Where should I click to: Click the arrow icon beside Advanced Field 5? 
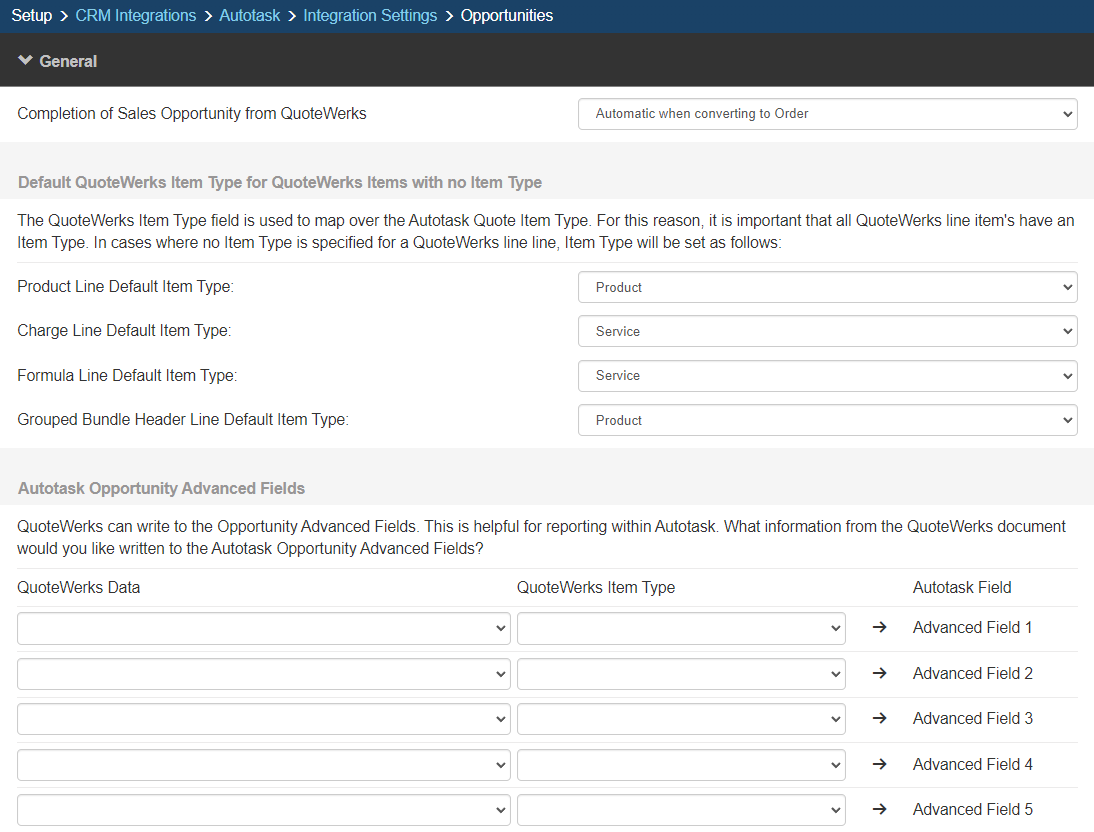pos(880,810)
